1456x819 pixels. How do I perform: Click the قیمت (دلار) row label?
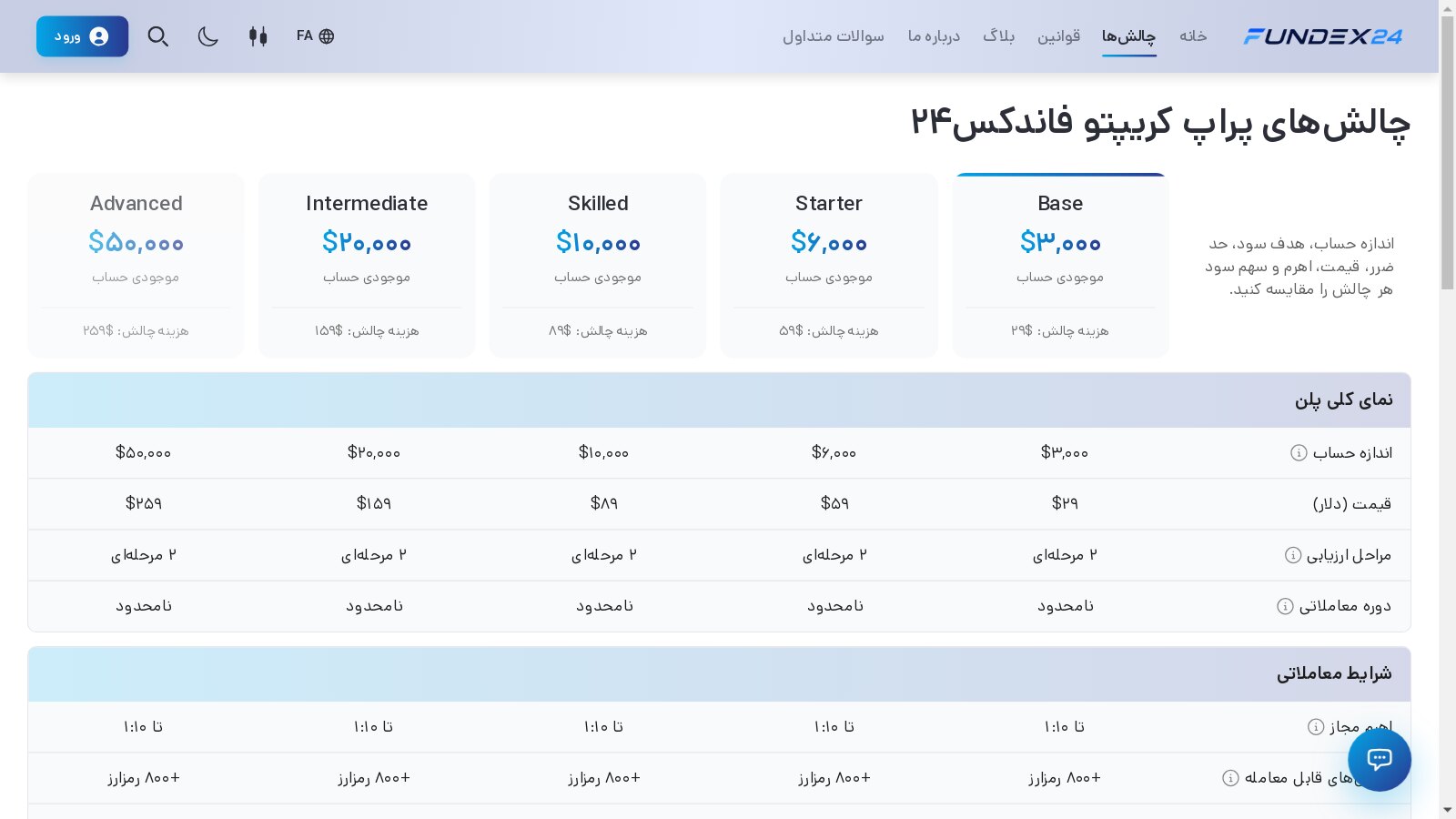pos(1351,504)
